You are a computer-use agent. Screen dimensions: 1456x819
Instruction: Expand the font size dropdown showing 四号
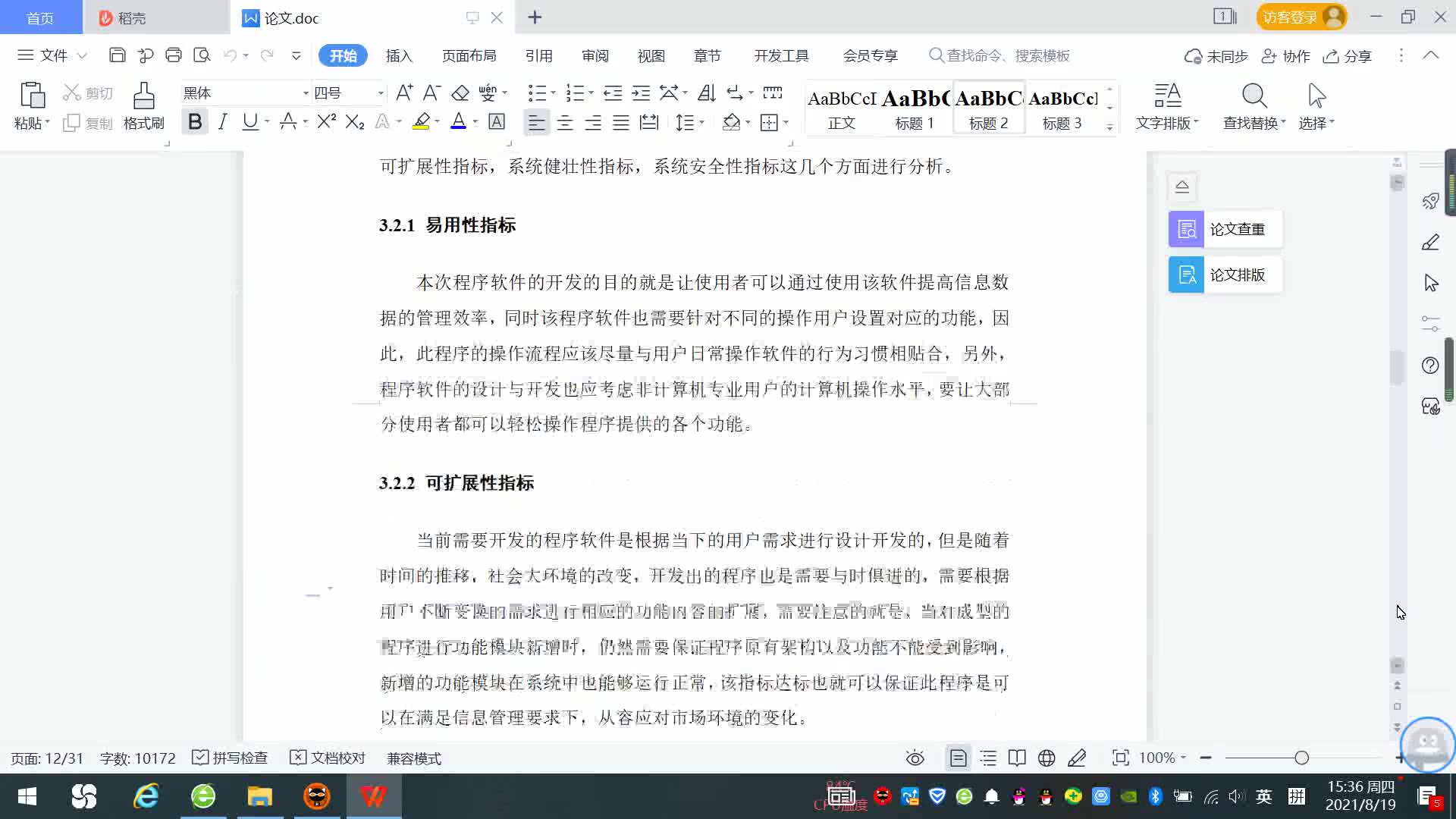[381, 93]
